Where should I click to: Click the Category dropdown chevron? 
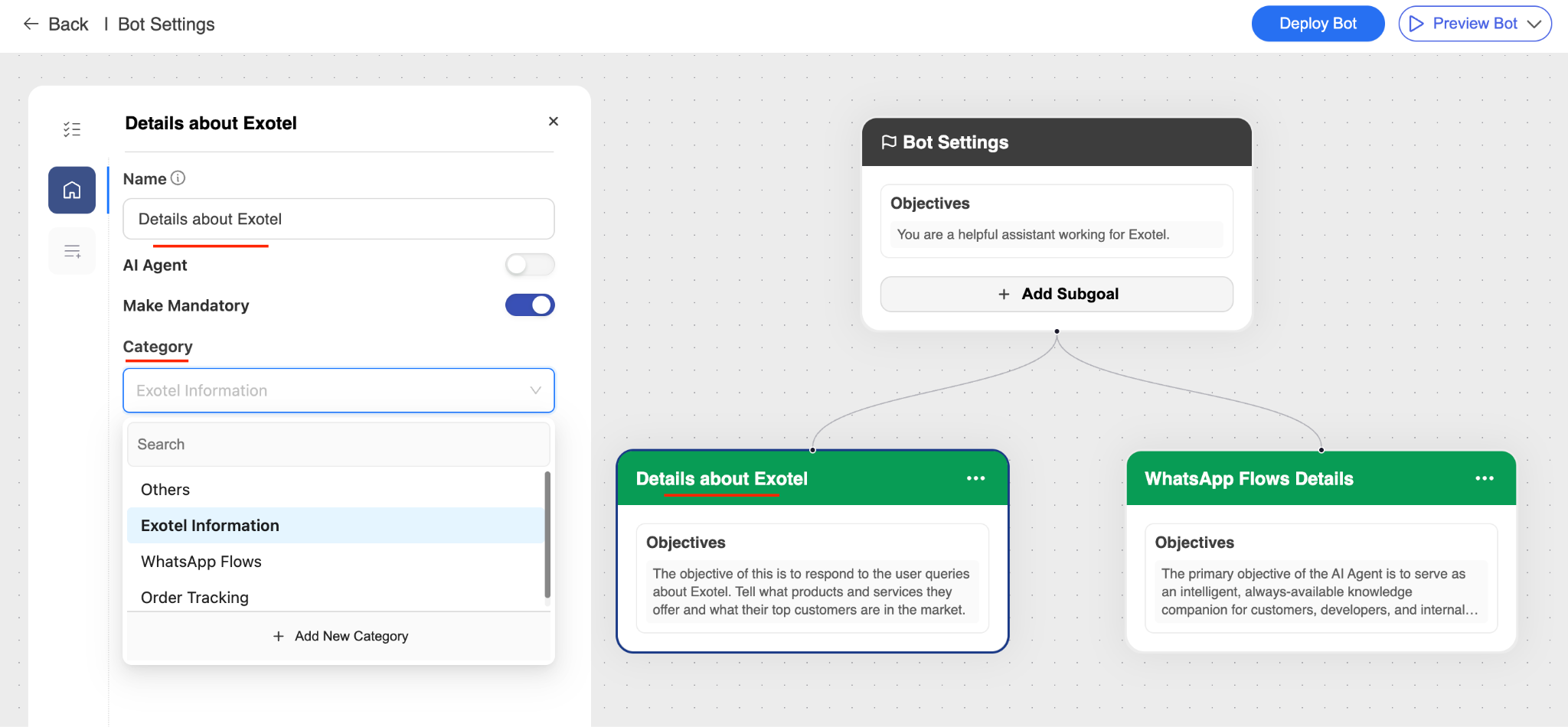(x=536, y=390)
